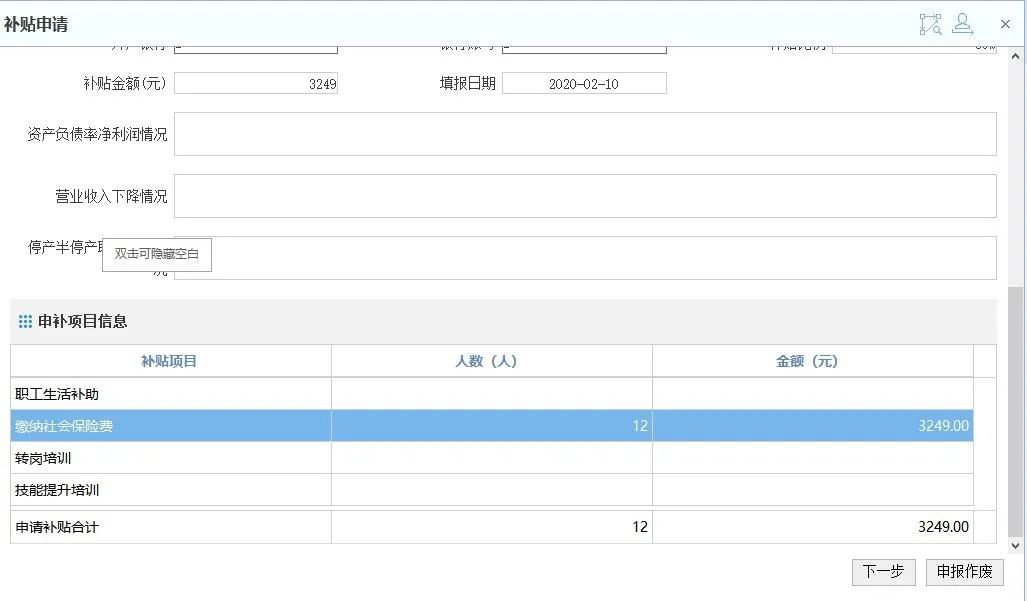1027x601 pixels.
Task: Close the 补贴申请 dialog
Action: [x=1005, y=24]
